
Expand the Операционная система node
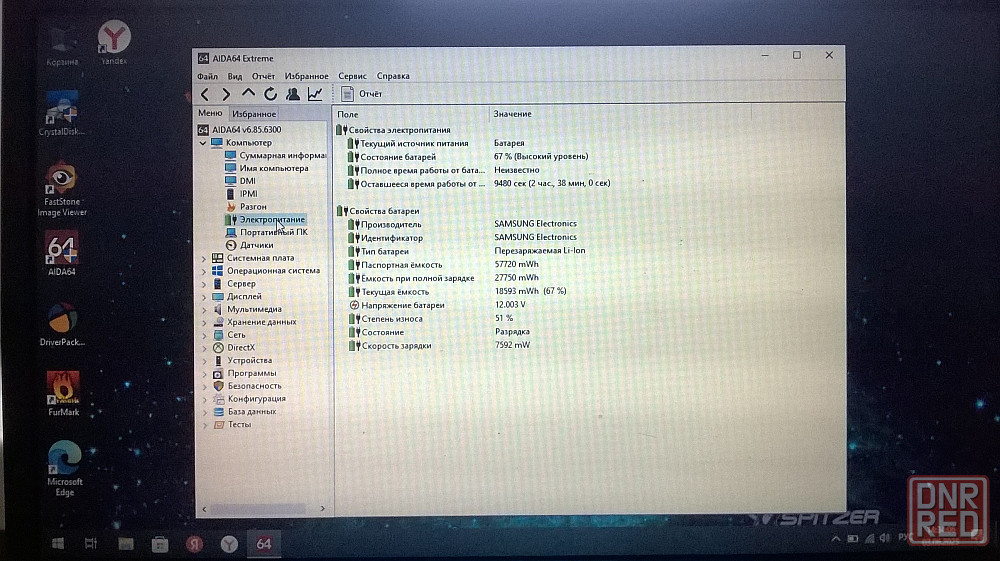coord(204,272)
